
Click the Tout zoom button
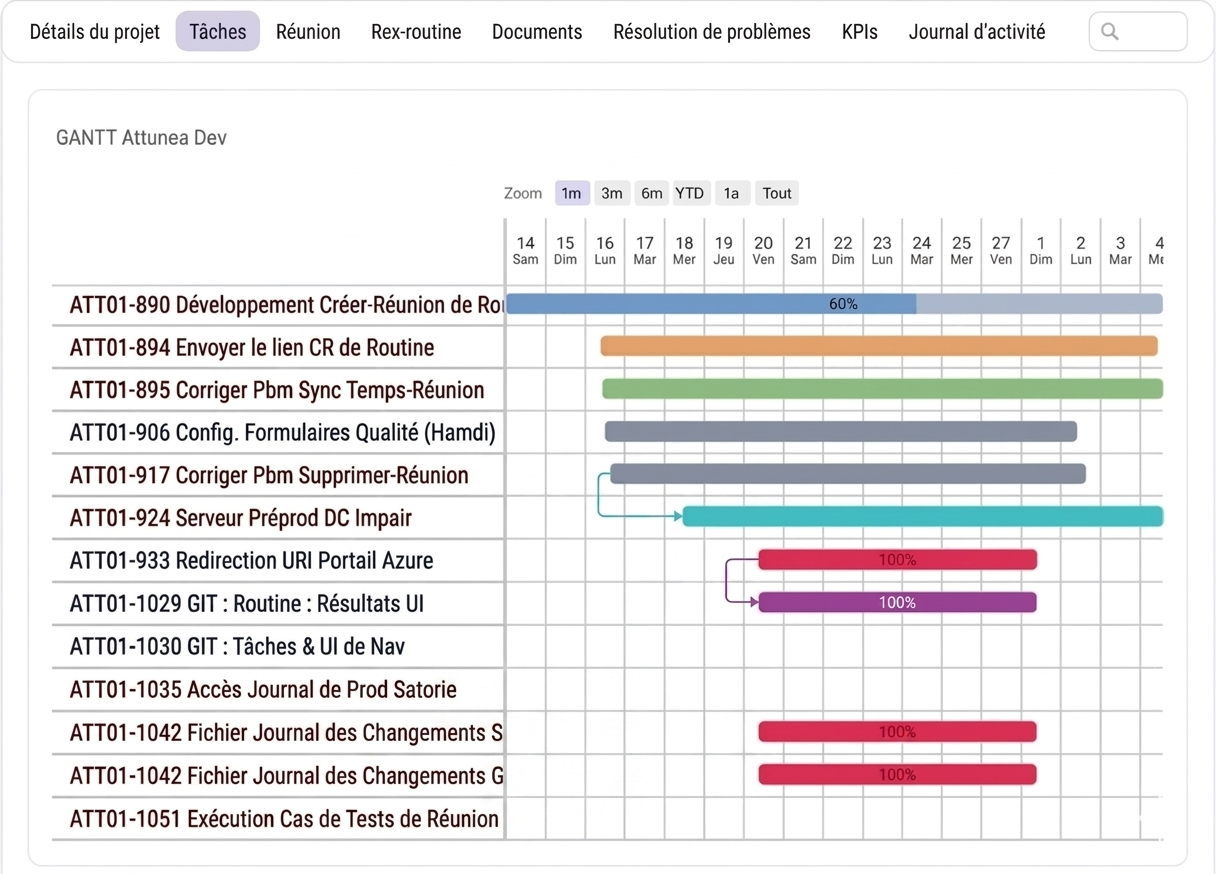[777, 193]
